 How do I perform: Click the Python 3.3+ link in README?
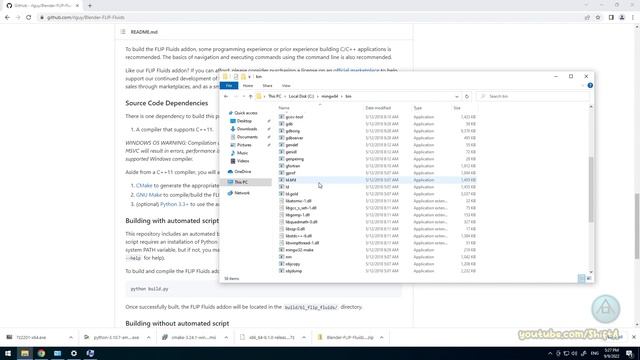174,204
